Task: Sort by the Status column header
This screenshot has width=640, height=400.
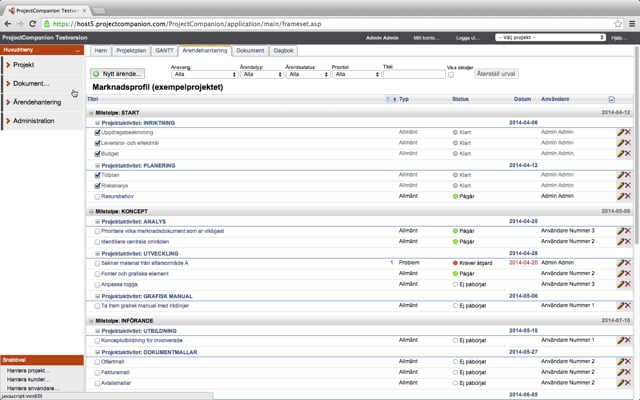Action: click(460, 99)
